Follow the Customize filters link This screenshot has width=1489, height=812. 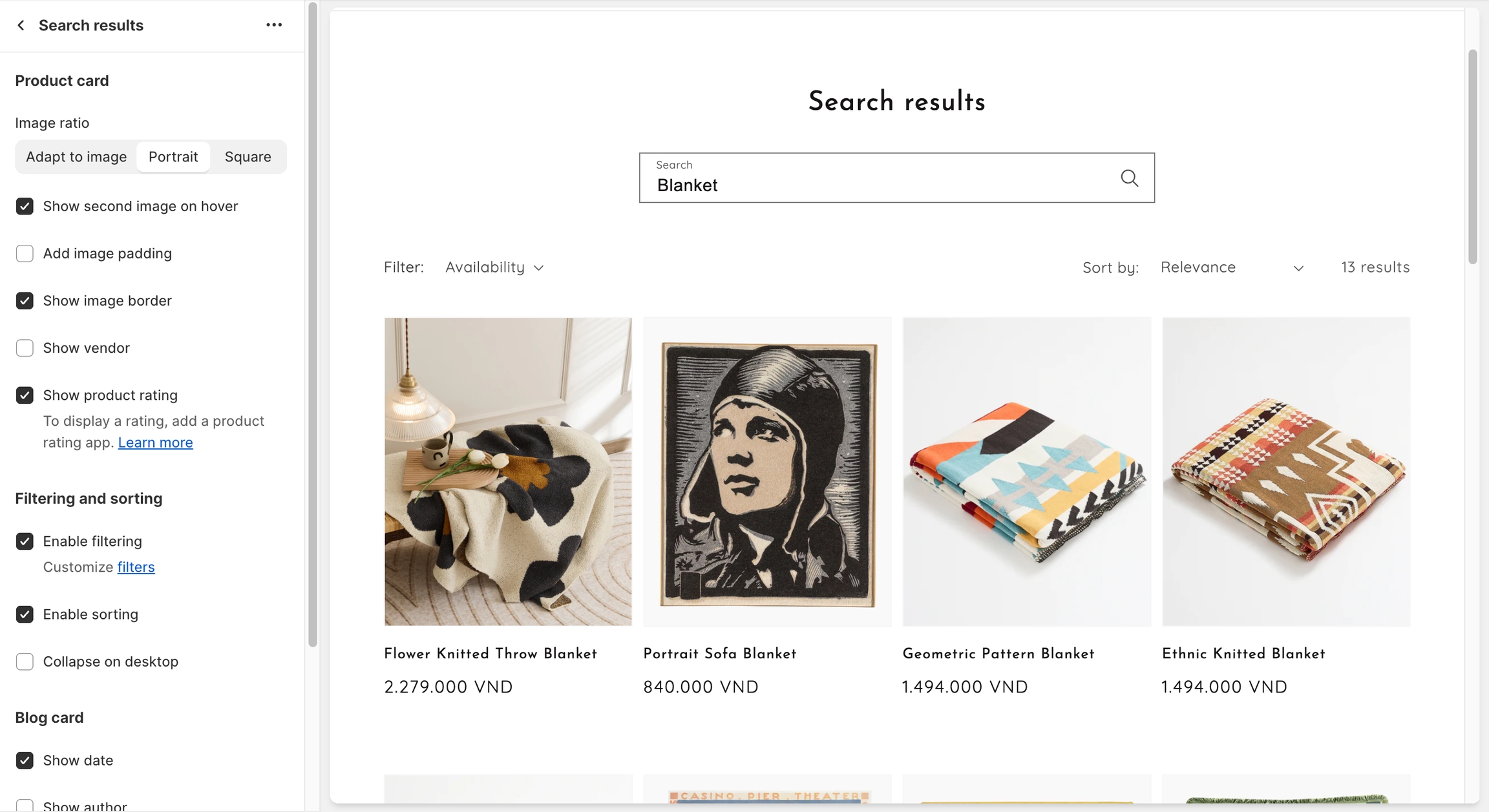(x=136, y=567)
